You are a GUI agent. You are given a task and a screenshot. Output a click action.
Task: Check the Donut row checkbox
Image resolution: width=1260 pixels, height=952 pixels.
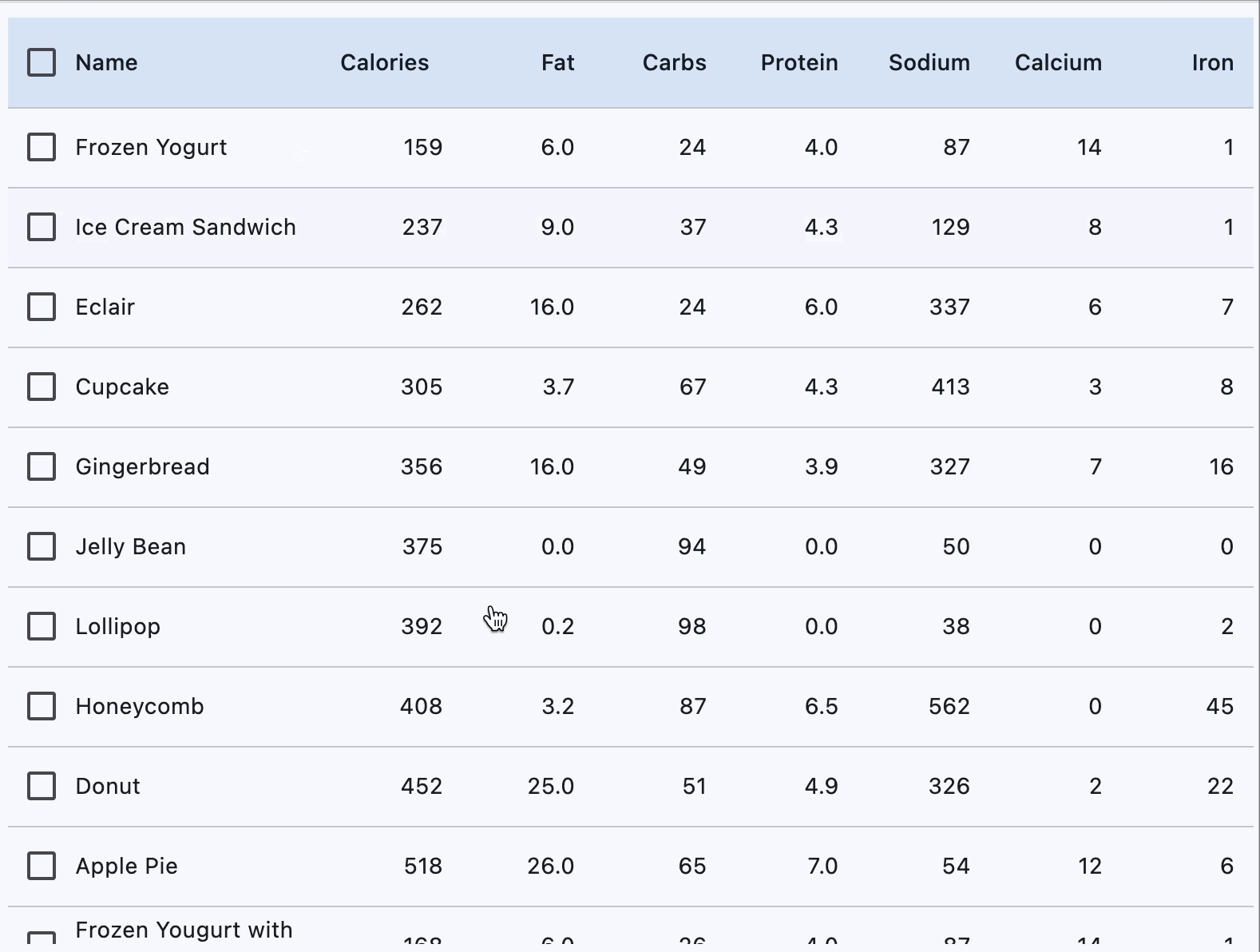click(42, 786)
